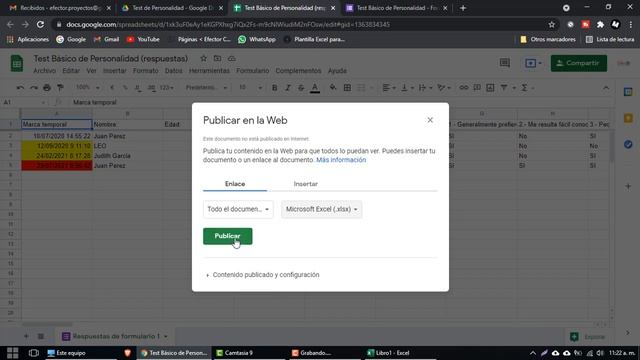Click the Borders toolbar icon

coord(347,88)
